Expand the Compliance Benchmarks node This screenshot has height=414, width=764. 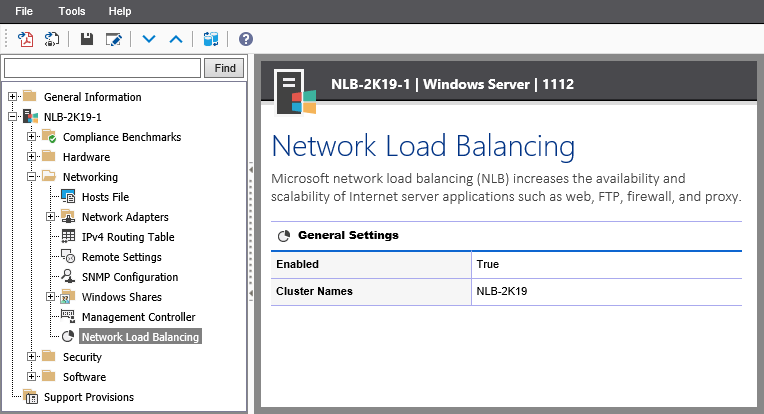pos(32,136)
